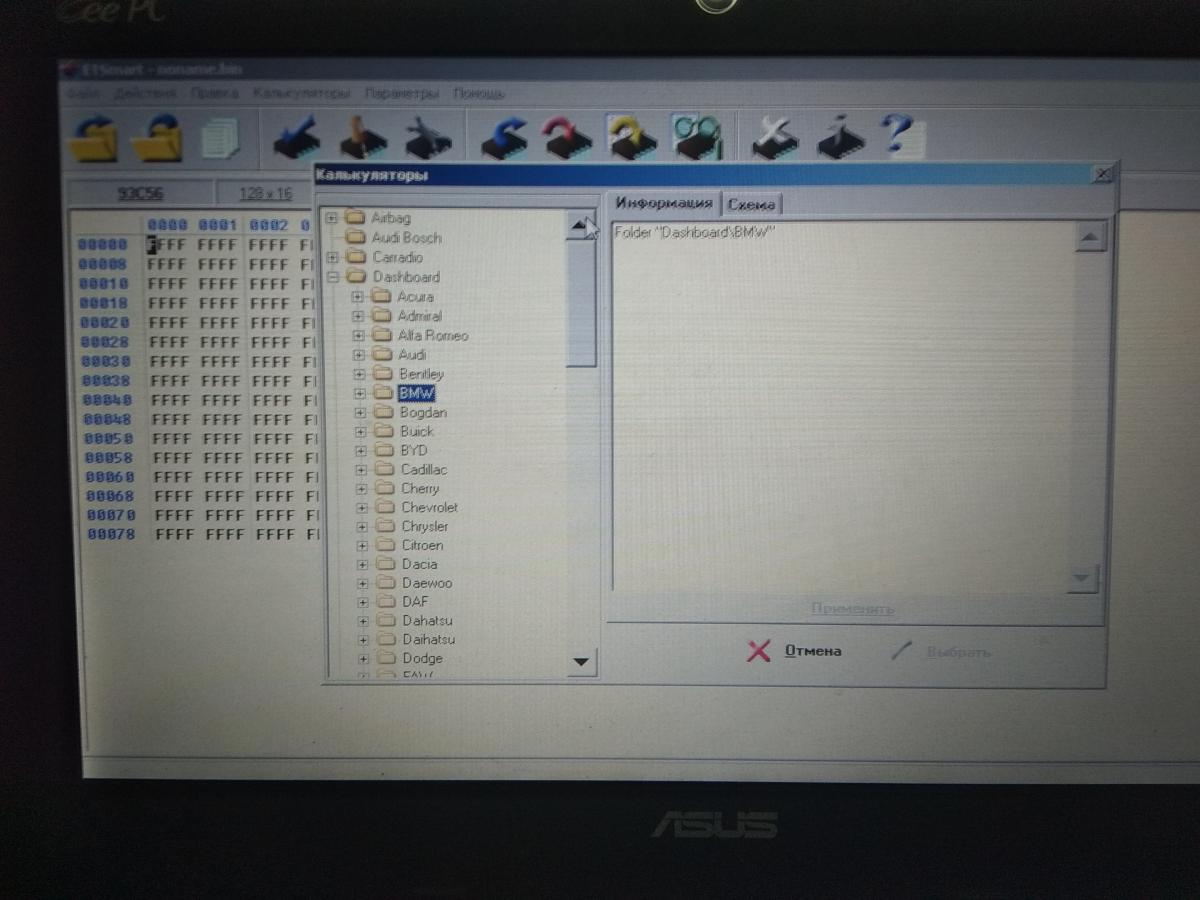Click the 93C56 chip type button
Viewport: 1200px width, 900px height.
point(140,193)
